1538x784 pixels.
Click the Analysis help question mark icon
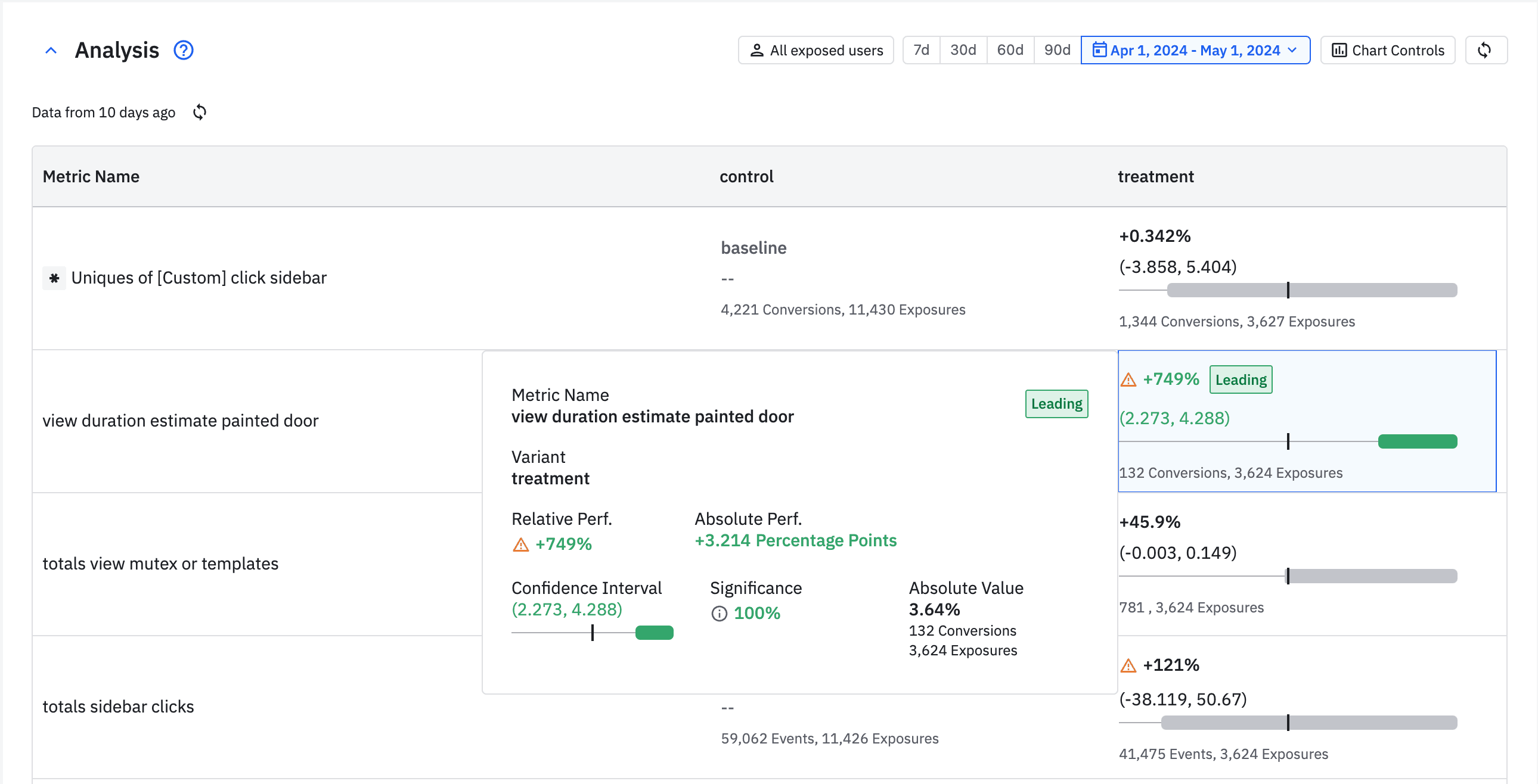click(x=183, y=50)
